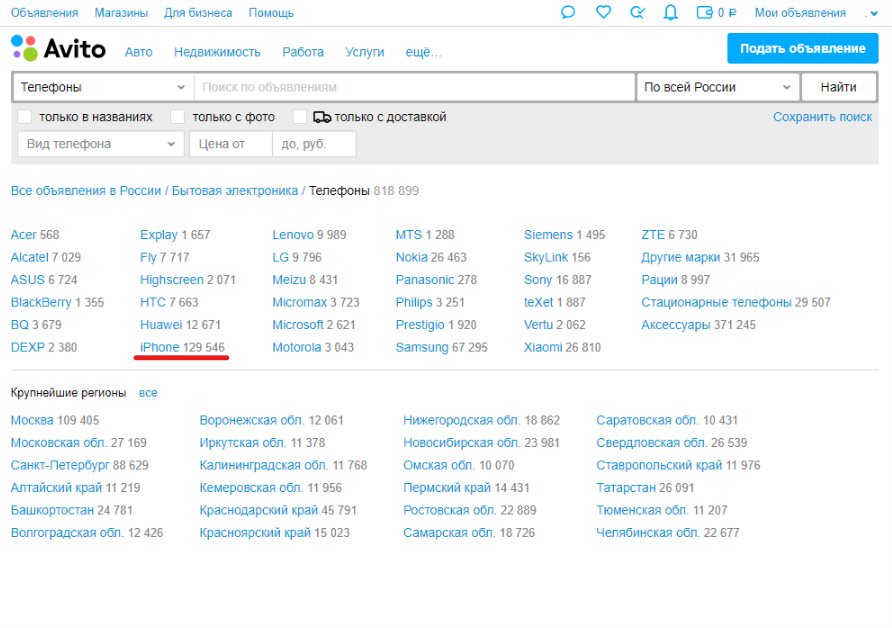Image resolution: width=892 pixels, height=628 pixels.
Task: Click 'до, руб.' price field
Action: [x=314, y=144]
